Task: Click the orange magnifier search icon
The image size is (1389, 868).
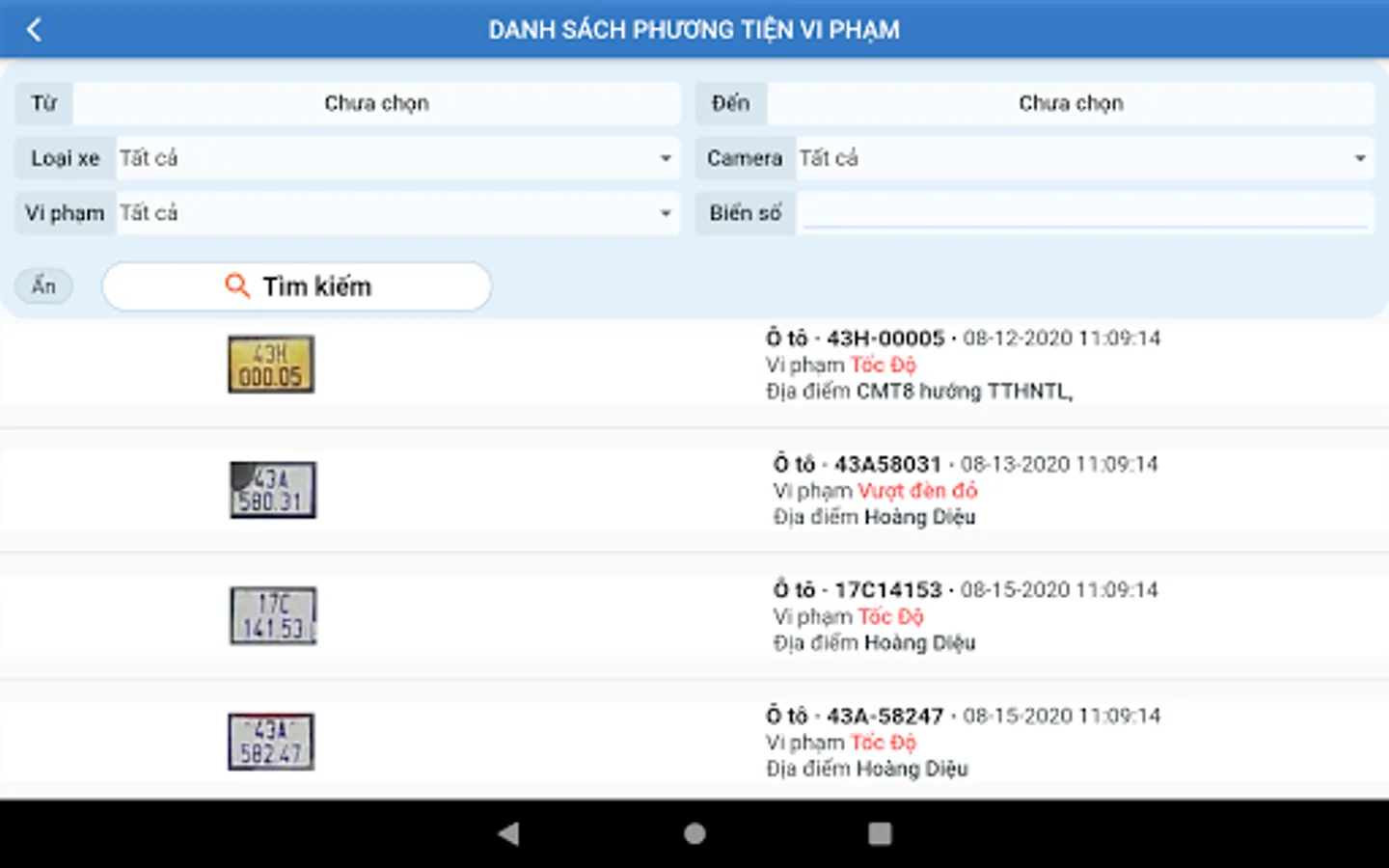Action: tap(236, 285)
